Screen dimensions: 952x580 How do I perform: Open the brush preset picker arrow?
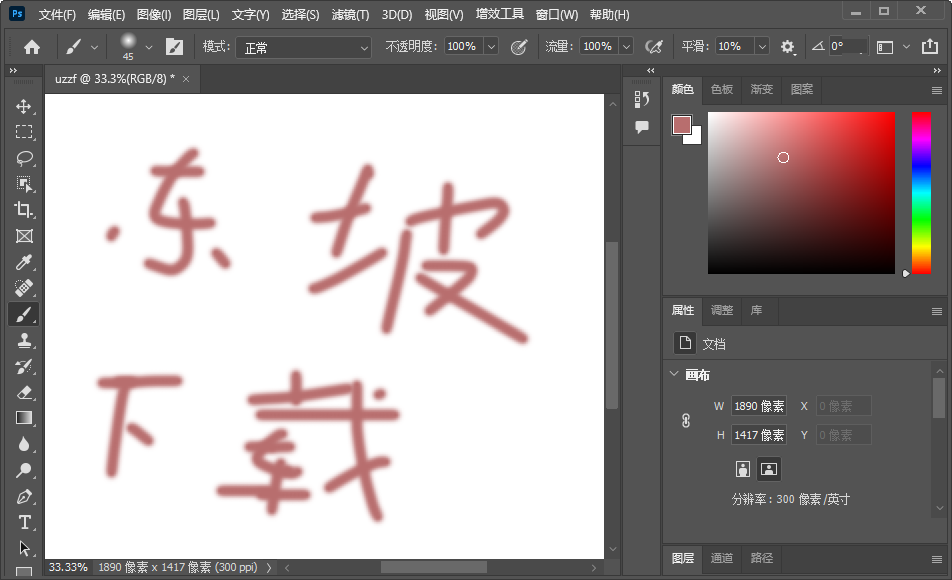(x=149, y=47)
